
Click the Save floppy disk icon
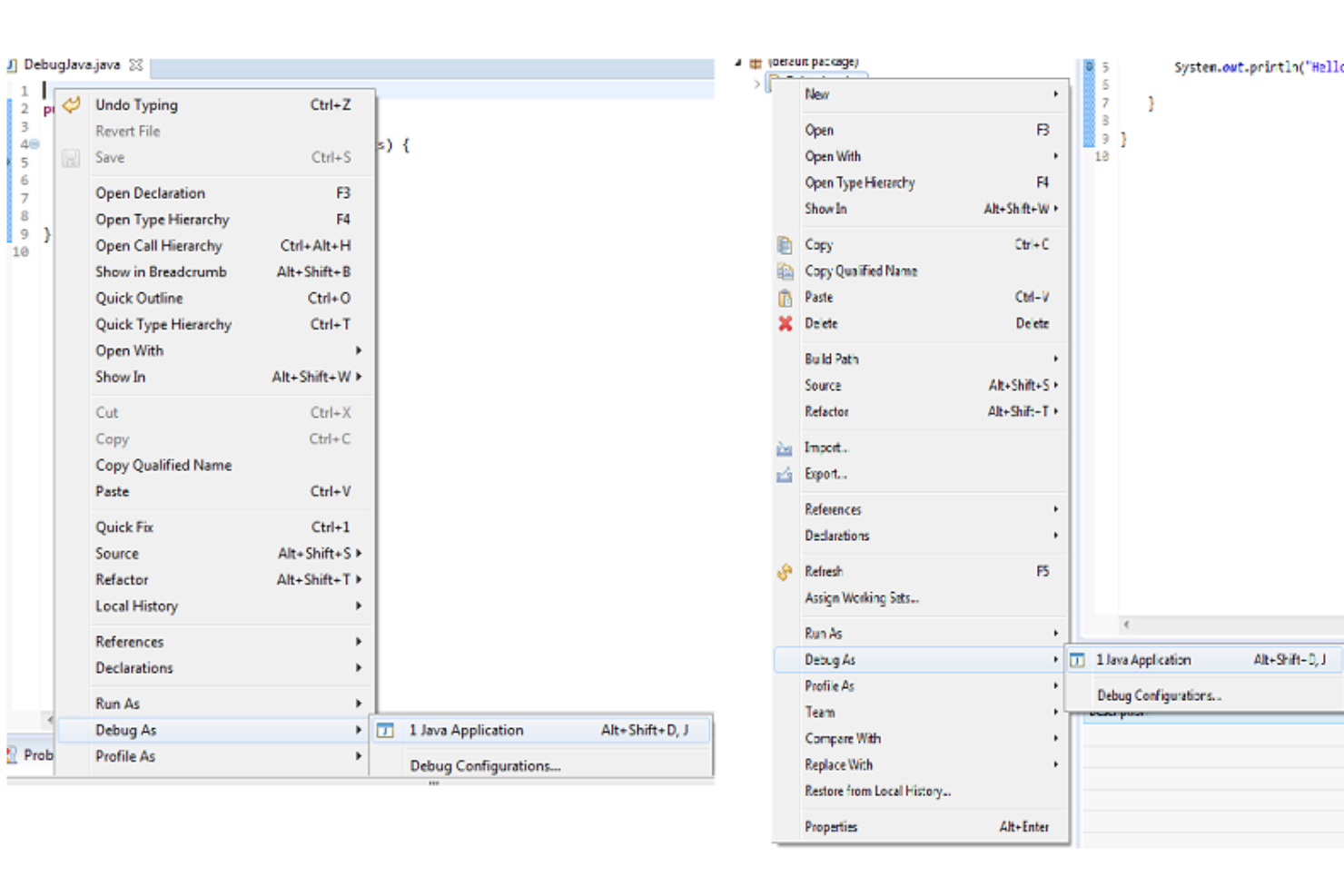tap(71, 157)
